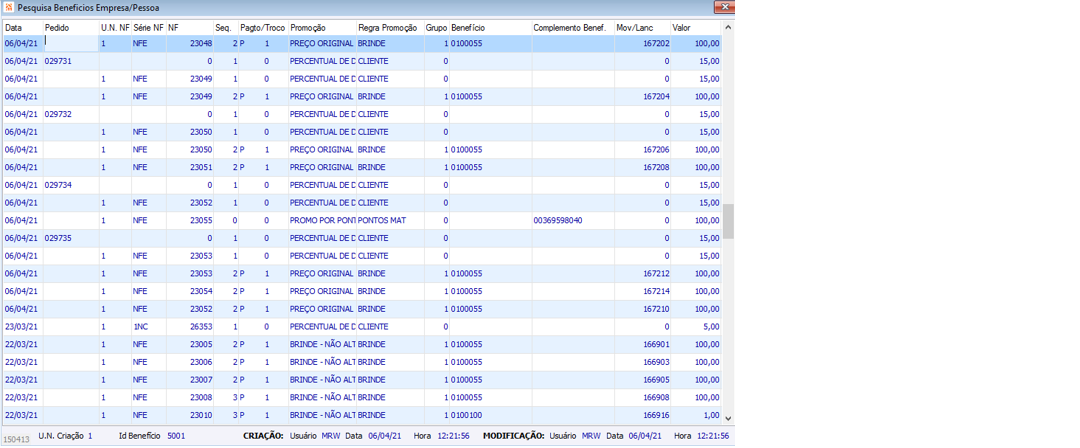Click Mov/Lanc cell 167204
Screen dimensions: 1080x448
643,96
